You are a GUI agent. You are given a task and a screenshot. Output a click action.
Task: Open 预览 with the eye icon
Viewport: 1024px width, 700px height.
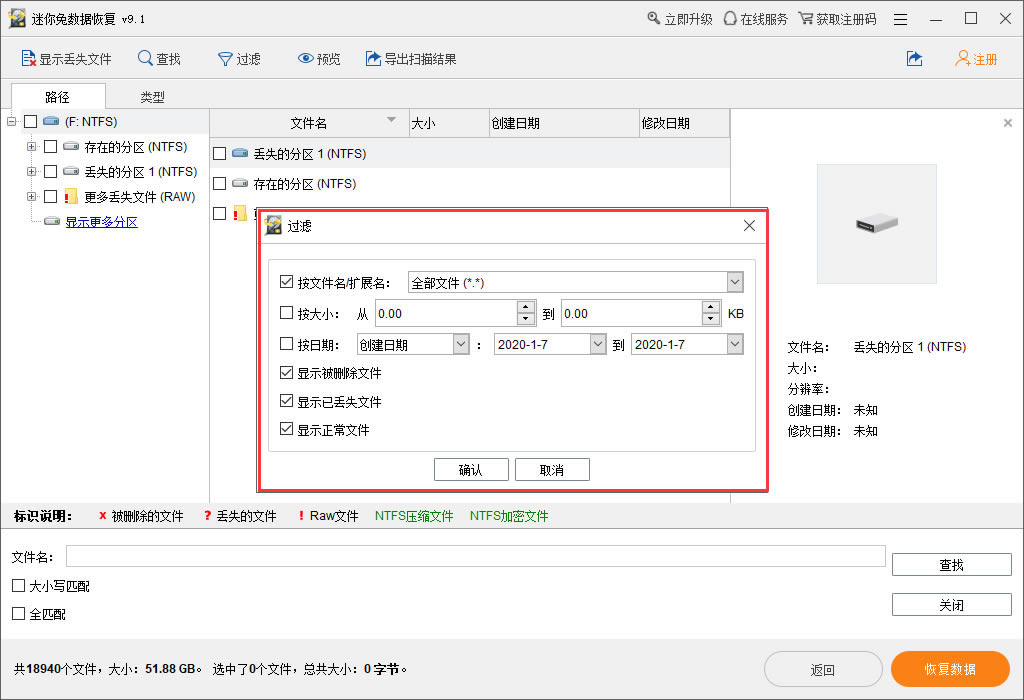click(306, 59)
